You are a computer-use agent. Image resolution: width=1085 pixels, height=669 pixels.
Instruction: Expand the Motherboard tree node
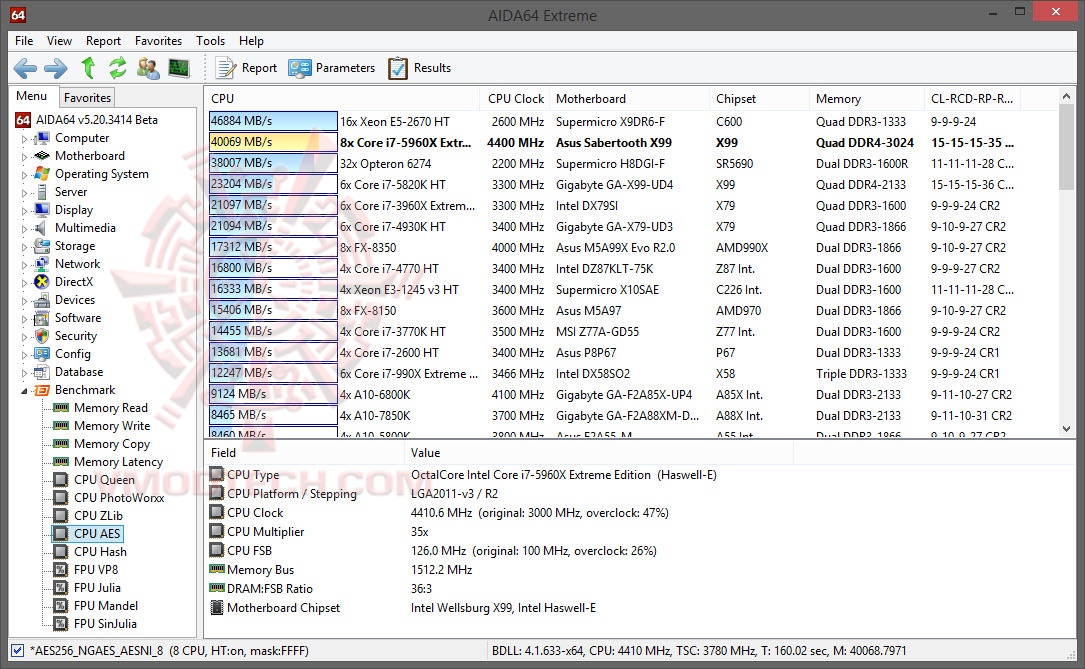[x=24, y=156]
